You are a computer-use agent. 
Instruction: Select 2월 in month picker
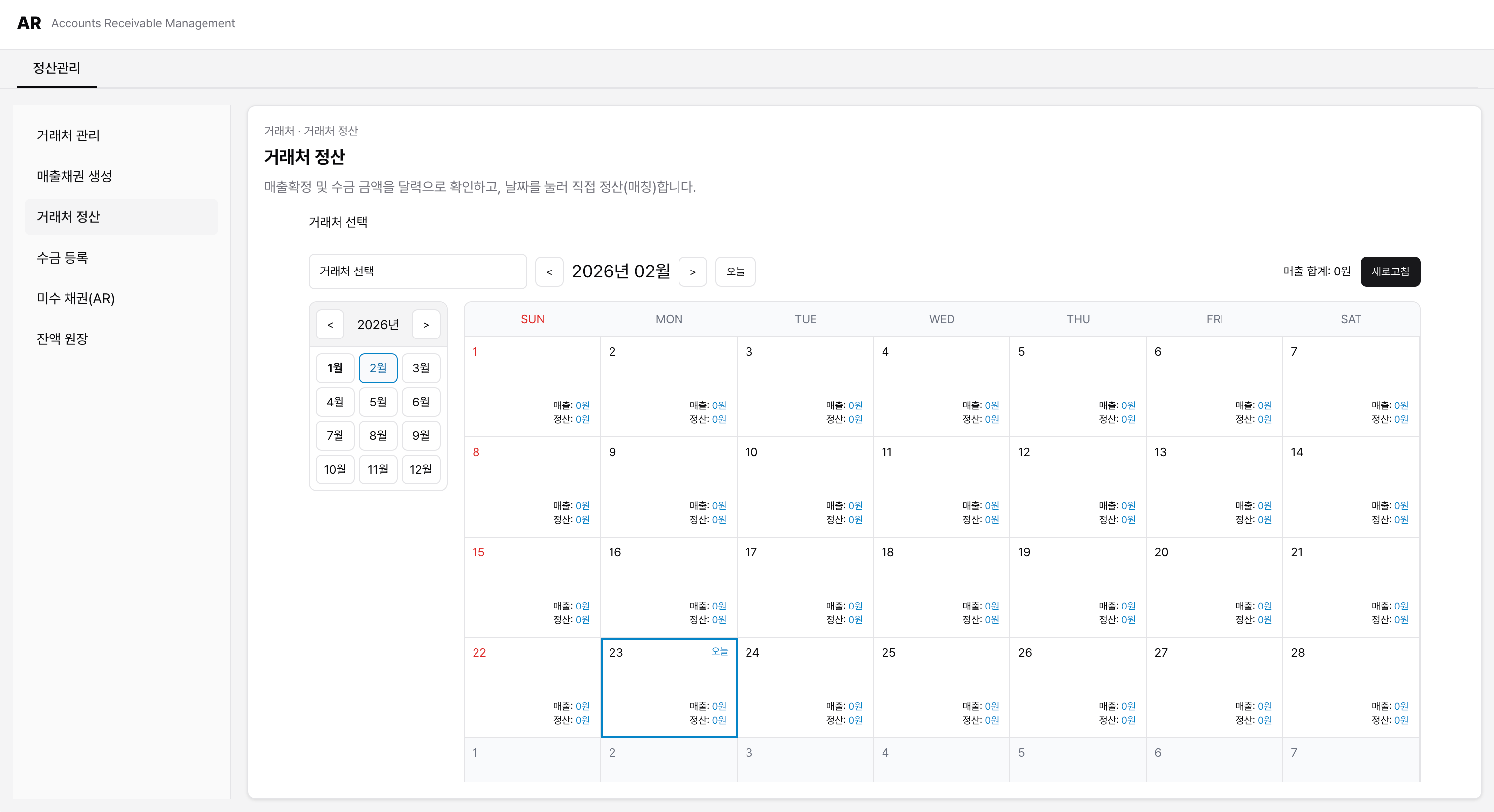pyautogui.click(x=378, y=368)
